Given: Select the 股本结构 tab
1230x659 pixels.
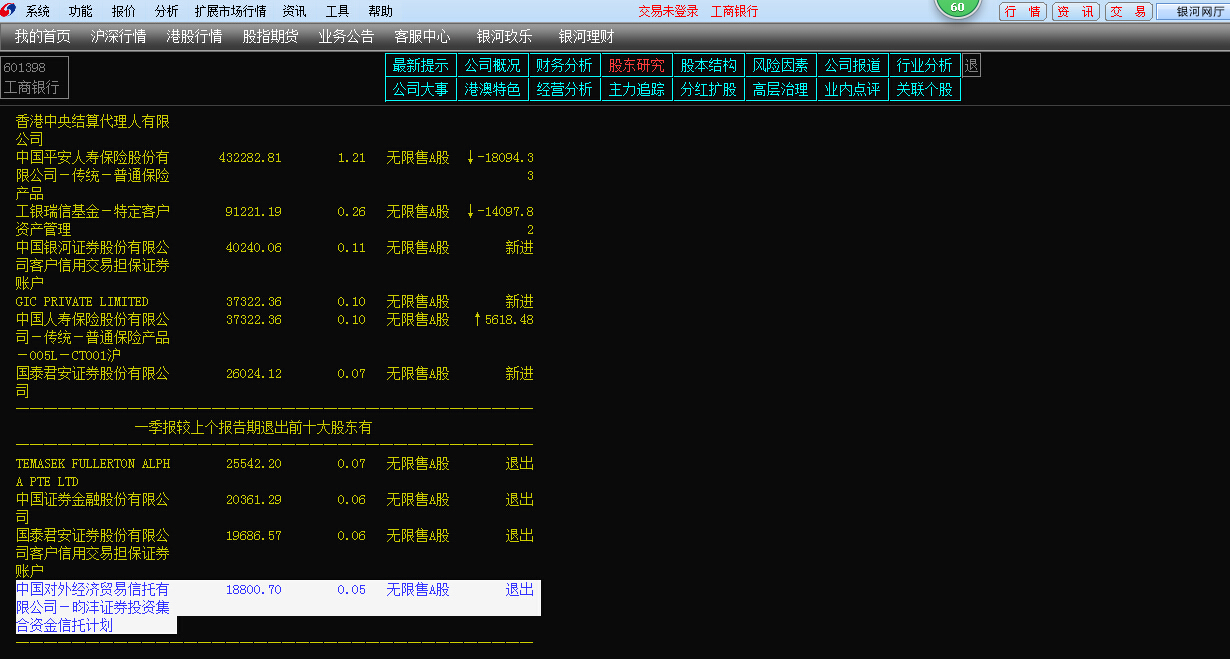Looking at the screenshot, I should coord(709,65).
